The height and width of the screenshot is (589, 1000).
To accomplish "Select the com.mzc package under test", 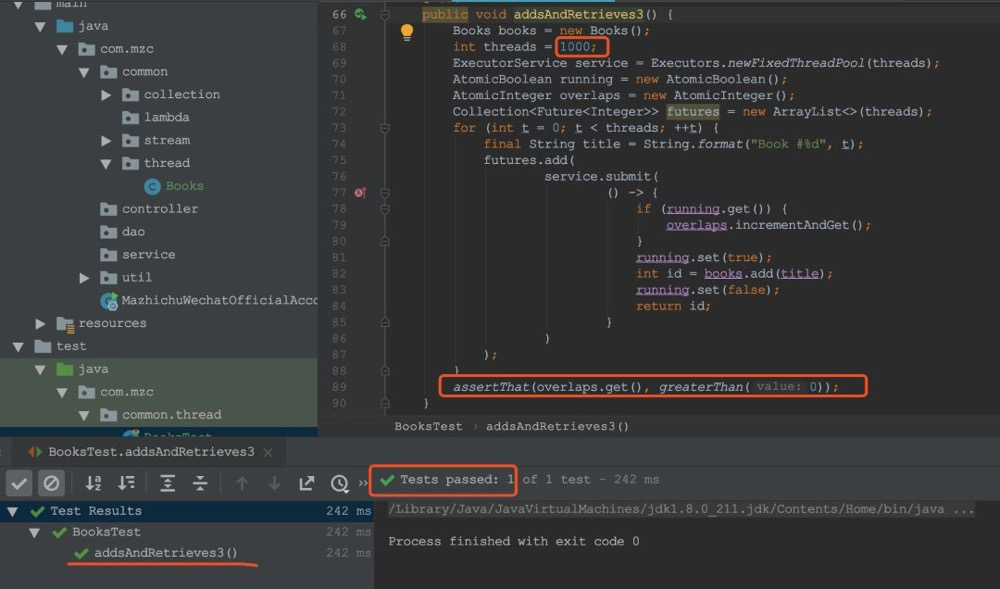I will pyautogui.click(x=126, y=392).
